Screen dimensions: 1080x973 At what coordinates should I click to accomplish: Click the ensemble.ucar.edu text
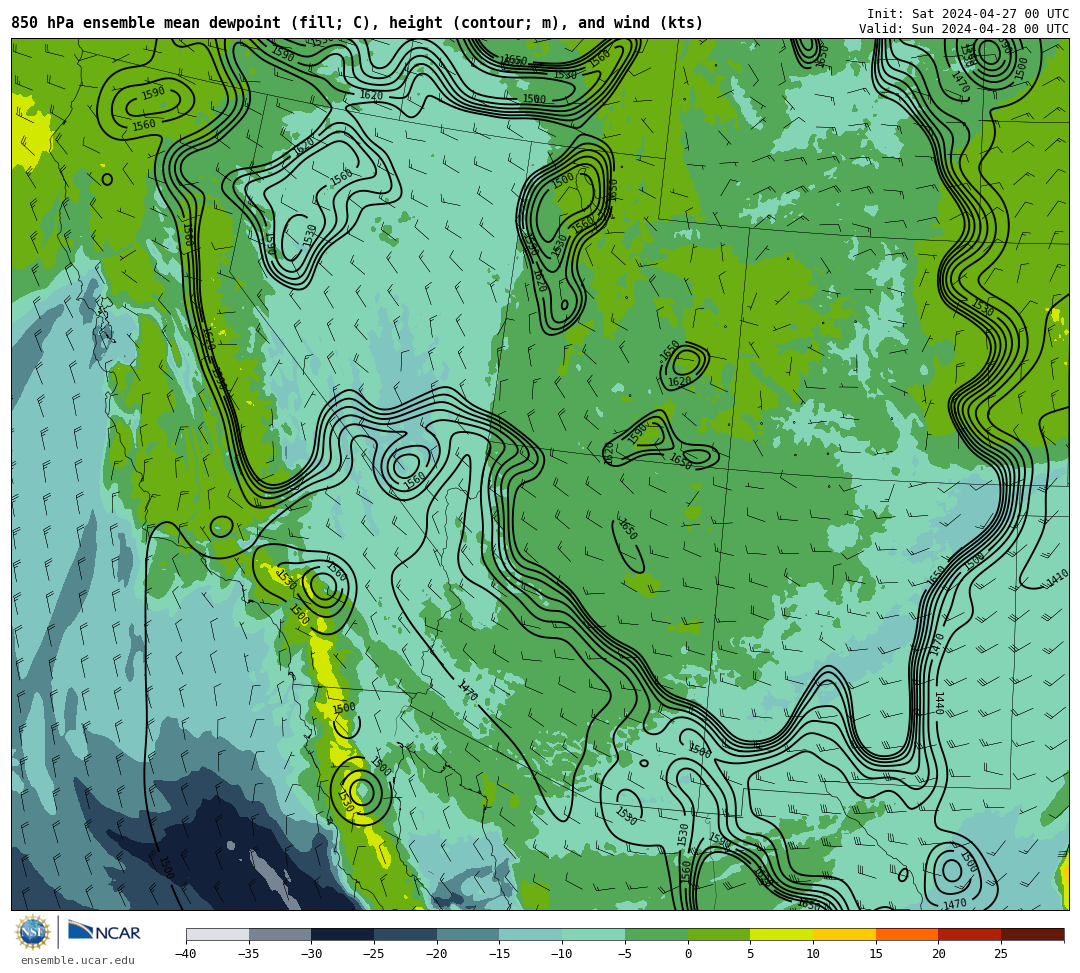78,960
